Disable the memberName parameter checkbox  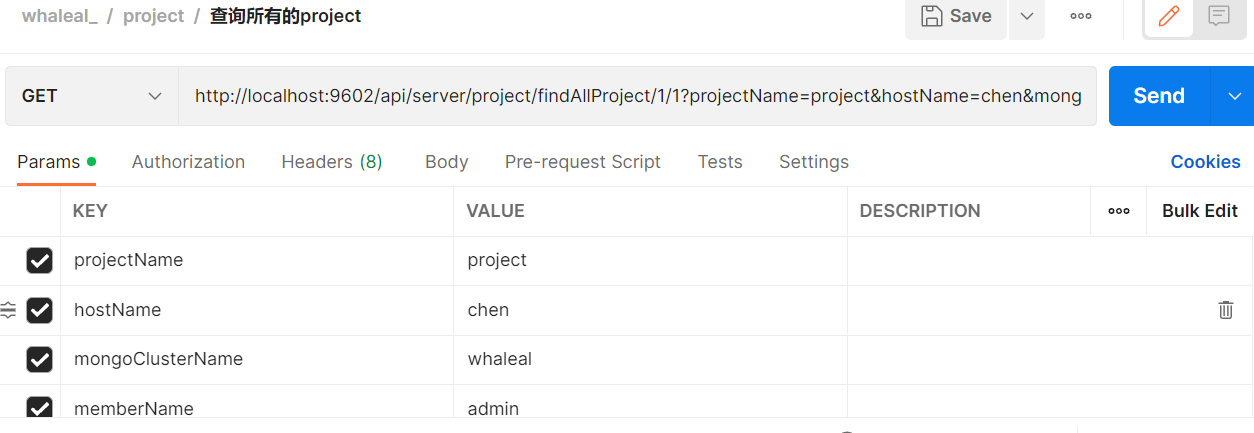coord(39,409)
